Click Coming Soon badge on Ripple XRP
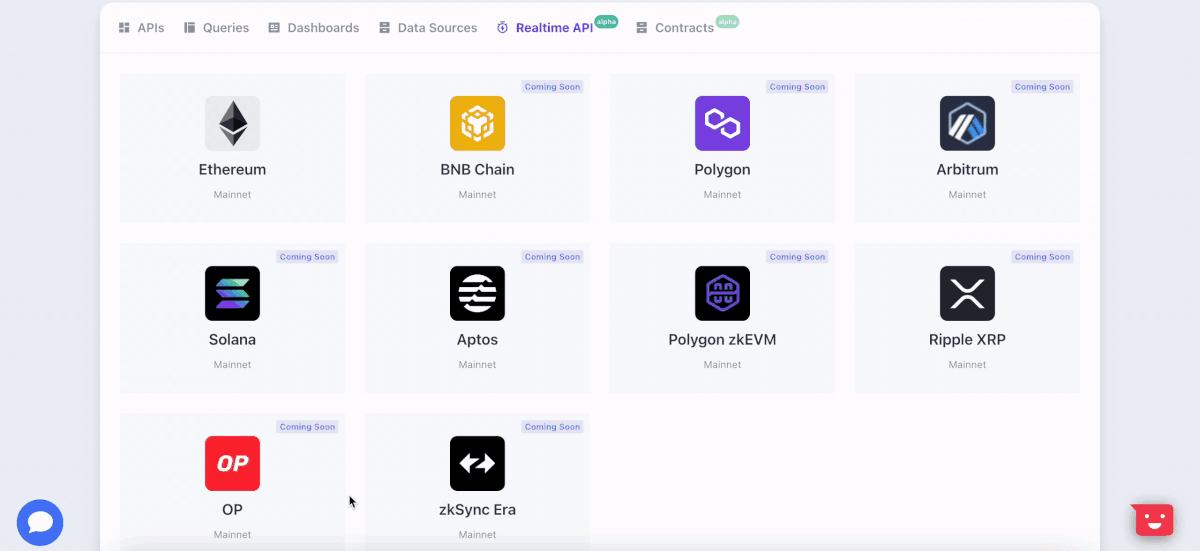This screenshot has width=1200, height=551. (1042, 257)
